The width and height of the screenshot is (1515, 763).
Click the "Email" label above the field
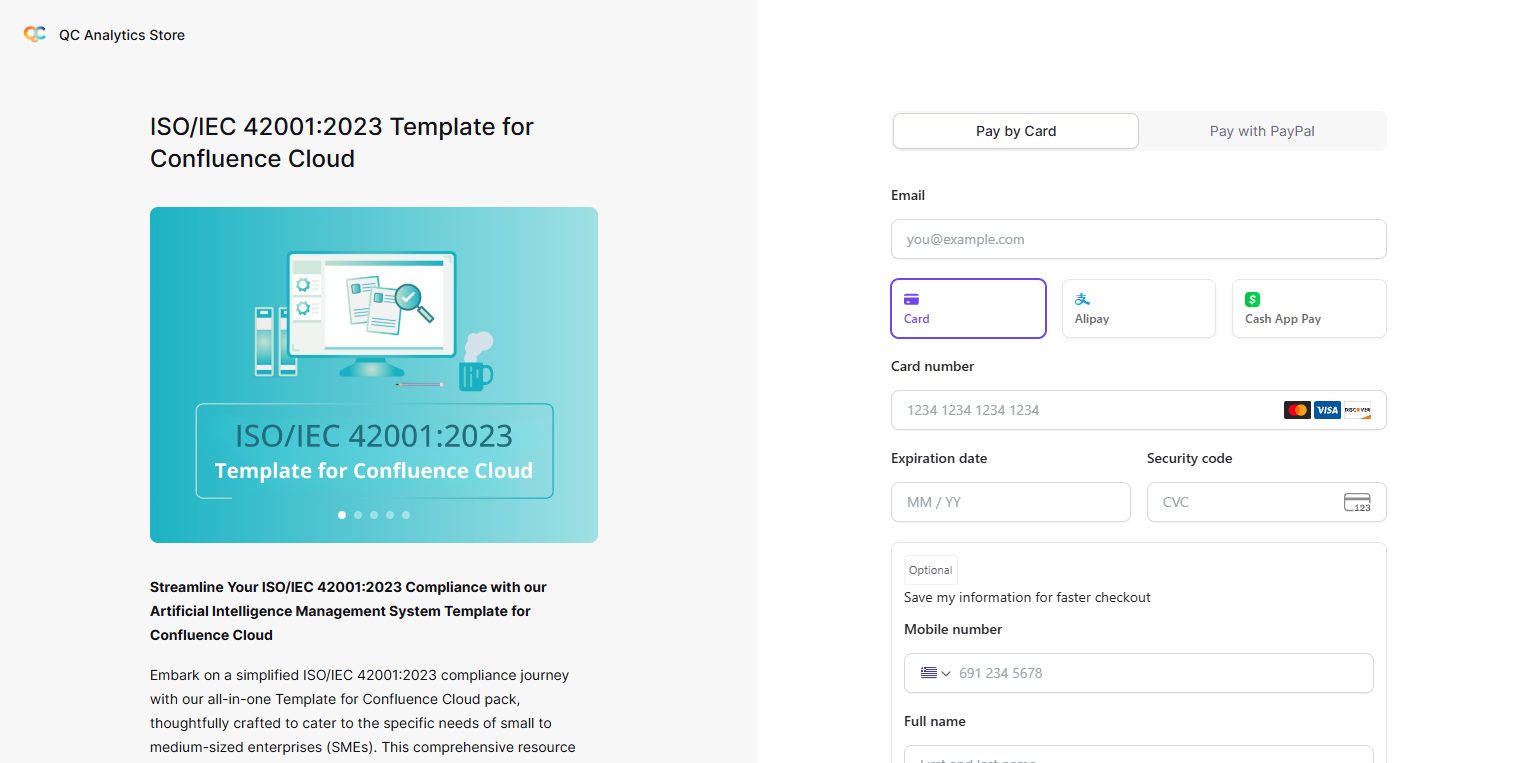click(x=908, y=195)
